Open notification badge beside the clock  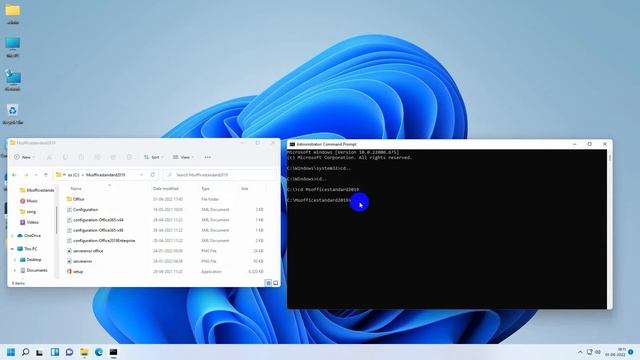point(631,352)
